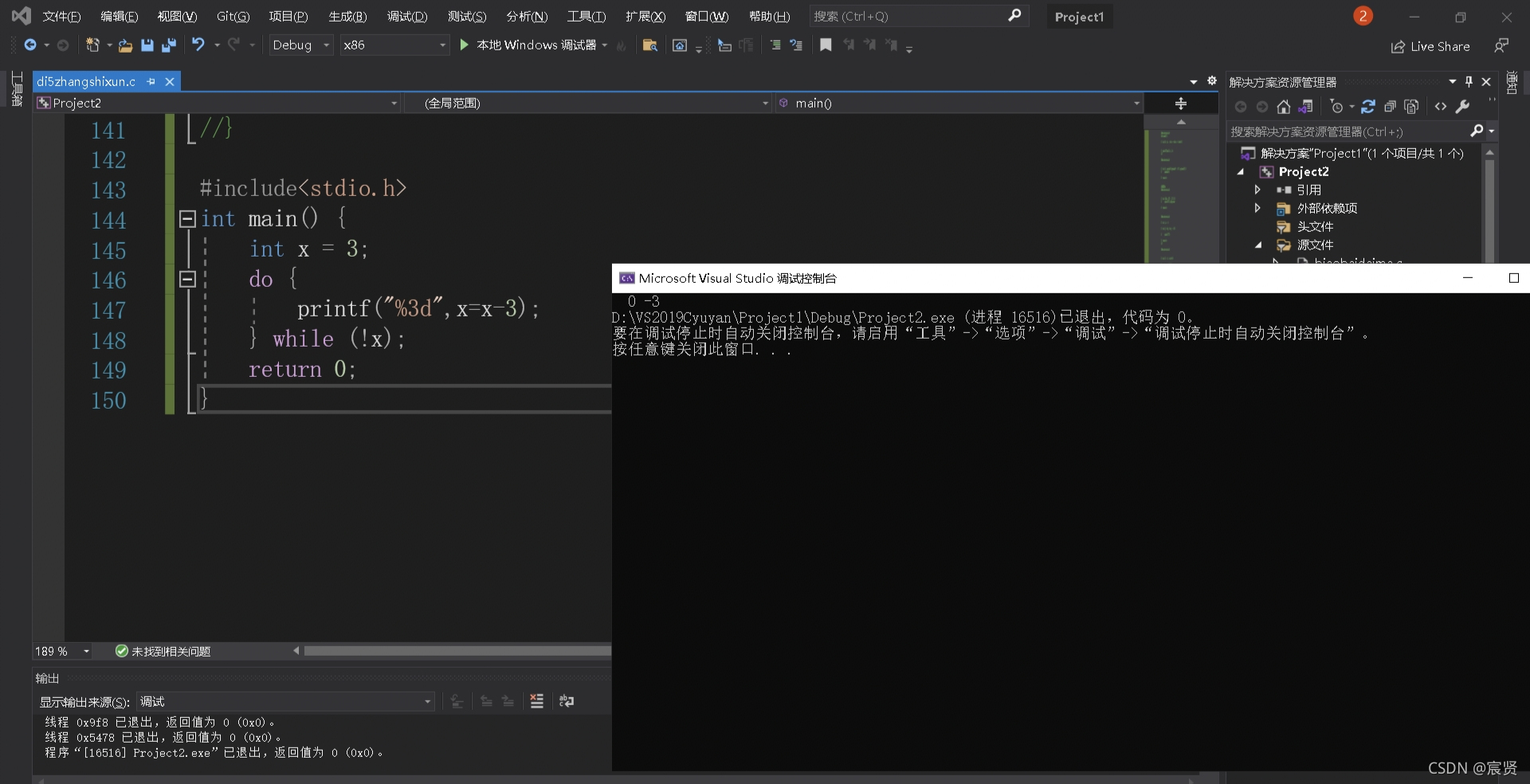The height and width of the screenshot is (784, 1530).
Task: Collapse the main() function fold at line 144
Action: coord(187,219)
